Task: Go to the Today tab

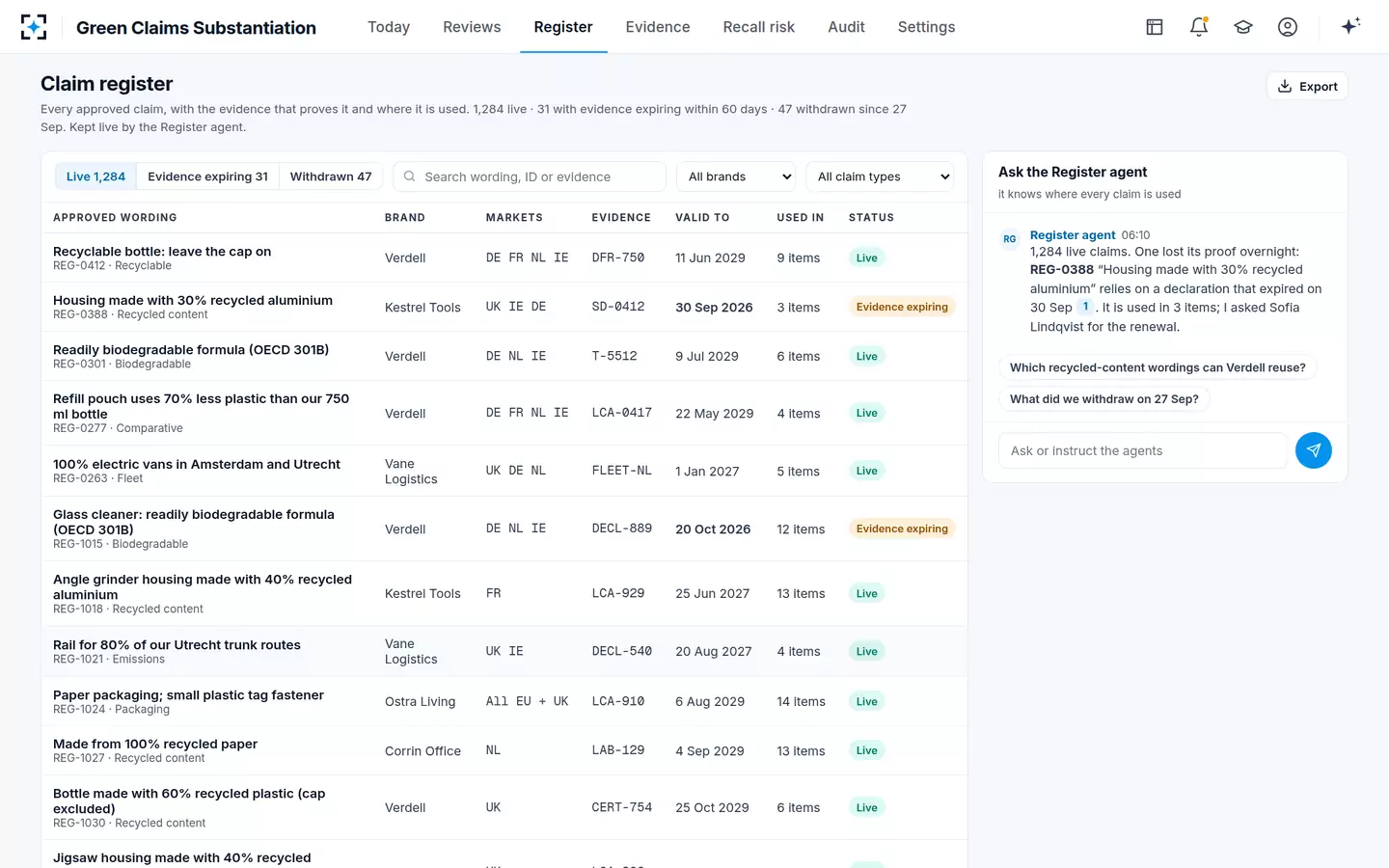Action: pyautogui.click(x=389, y=27)
